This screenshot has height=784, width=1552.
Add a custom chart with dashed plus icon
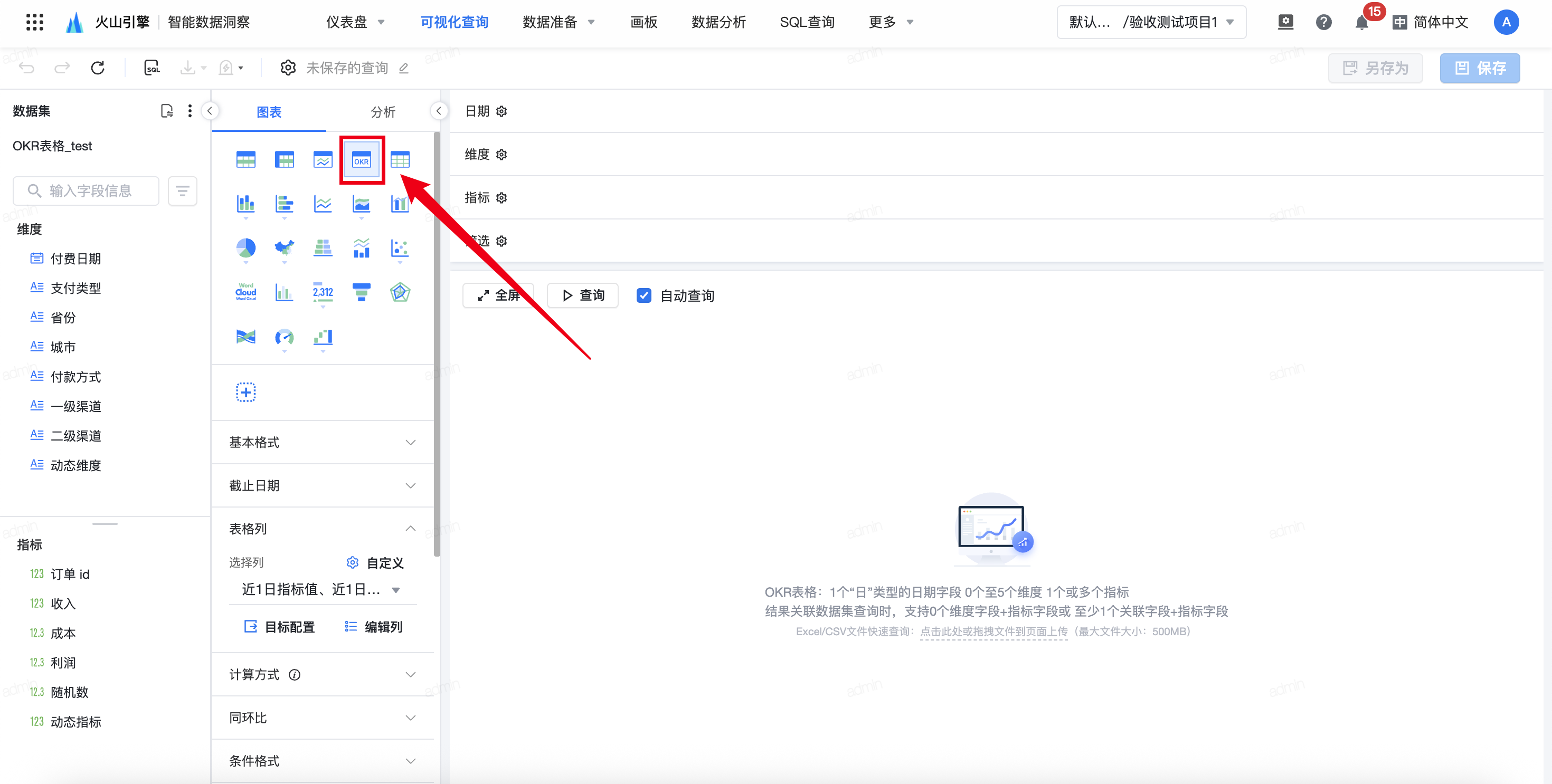pos(246,393)
